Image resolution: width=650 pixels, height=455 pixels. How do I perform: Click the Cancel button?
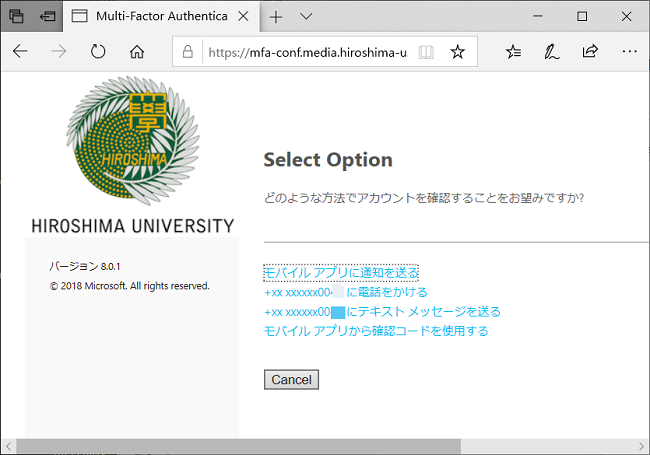point(291,380)
